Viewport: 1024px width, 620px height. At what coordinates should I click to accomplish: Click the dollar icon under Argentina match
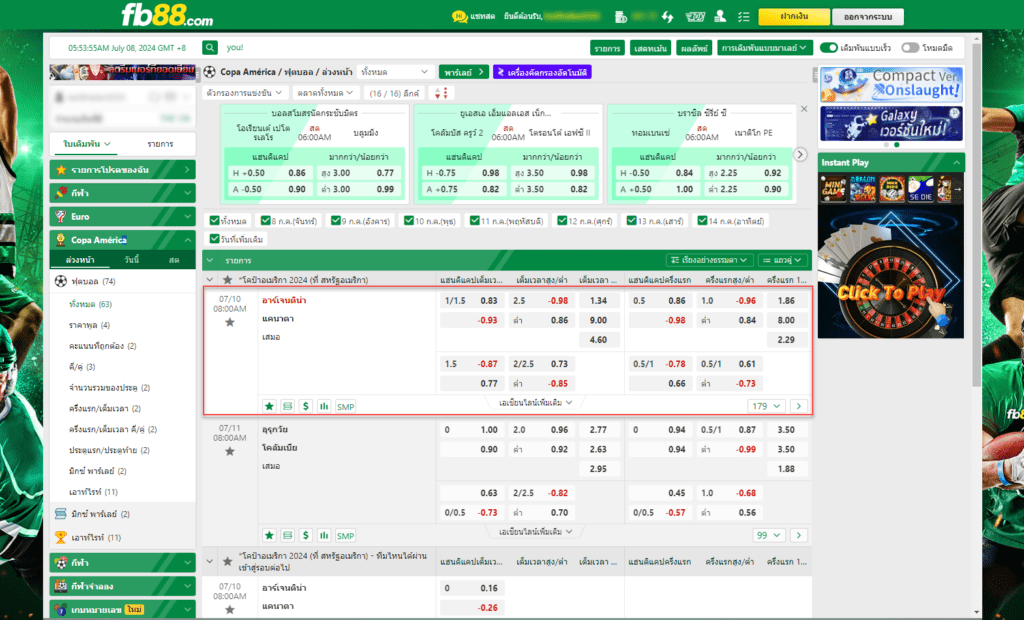tap(306, 406)
